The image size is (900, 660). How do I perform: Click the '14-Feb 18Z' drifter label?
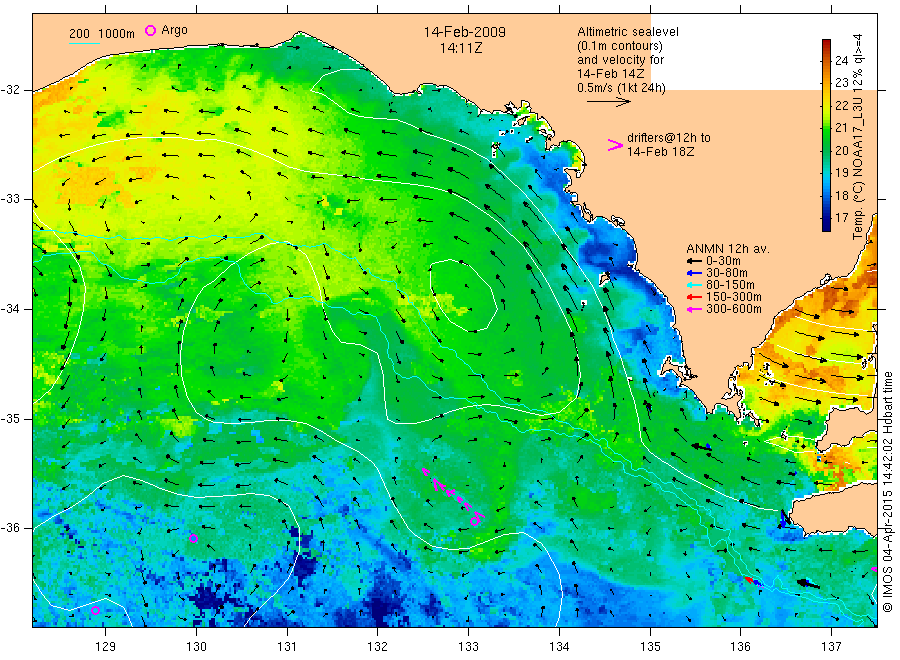(x=660, y=152)
